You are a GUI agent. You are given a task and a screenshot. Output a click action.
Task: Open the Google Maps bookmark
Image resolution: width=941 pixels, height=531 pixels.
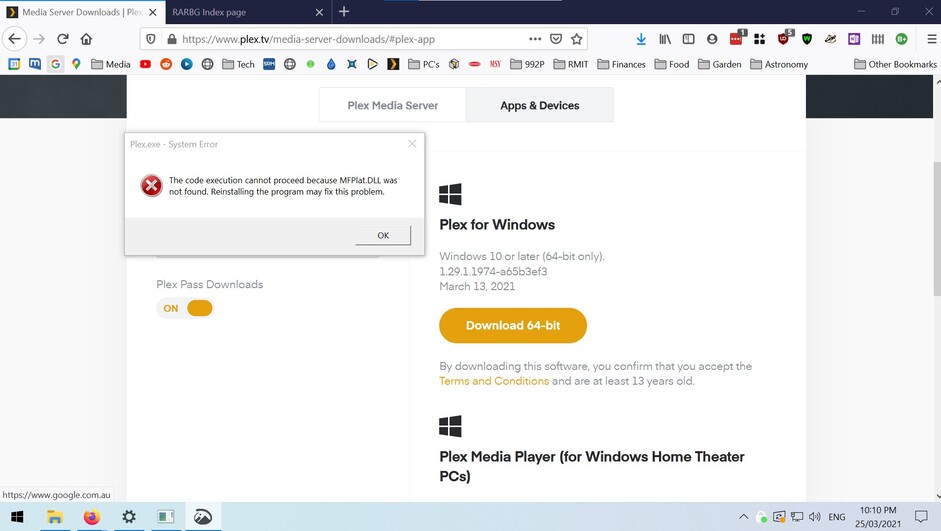pyautogui.click(x=76, y=64)
